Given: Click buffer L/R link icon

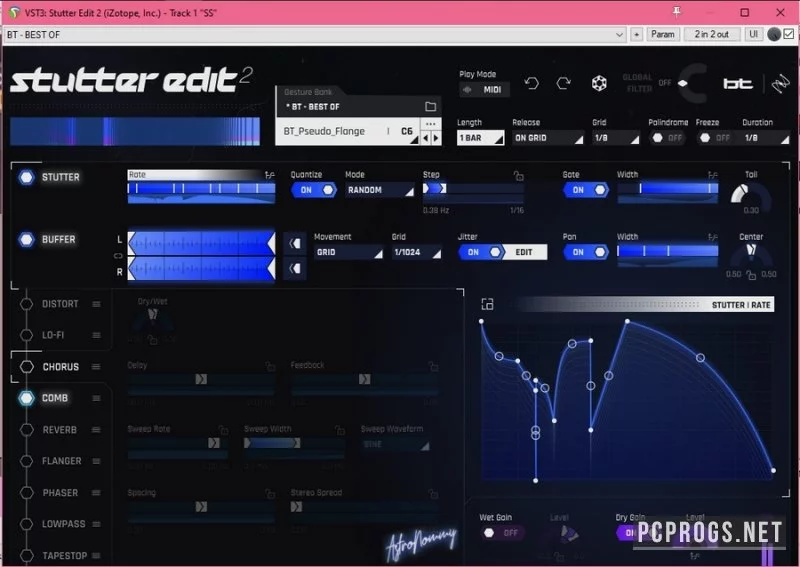Looking at the screenshot, I should (118, 256).
